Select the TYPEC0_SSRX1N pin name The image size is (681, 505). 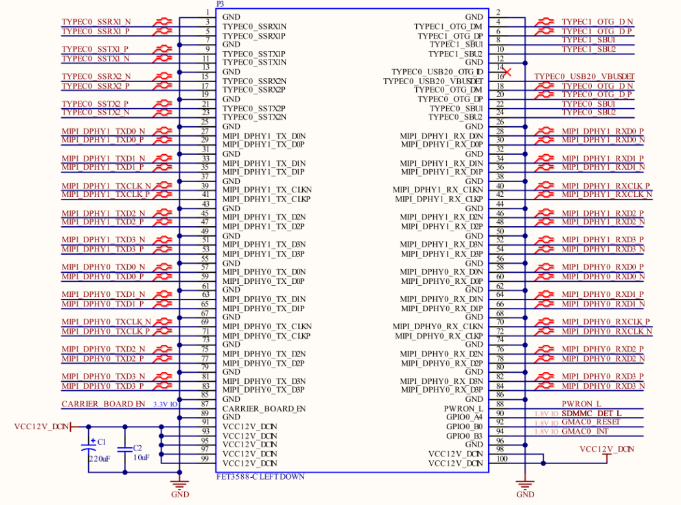click(x=255, y=26)
